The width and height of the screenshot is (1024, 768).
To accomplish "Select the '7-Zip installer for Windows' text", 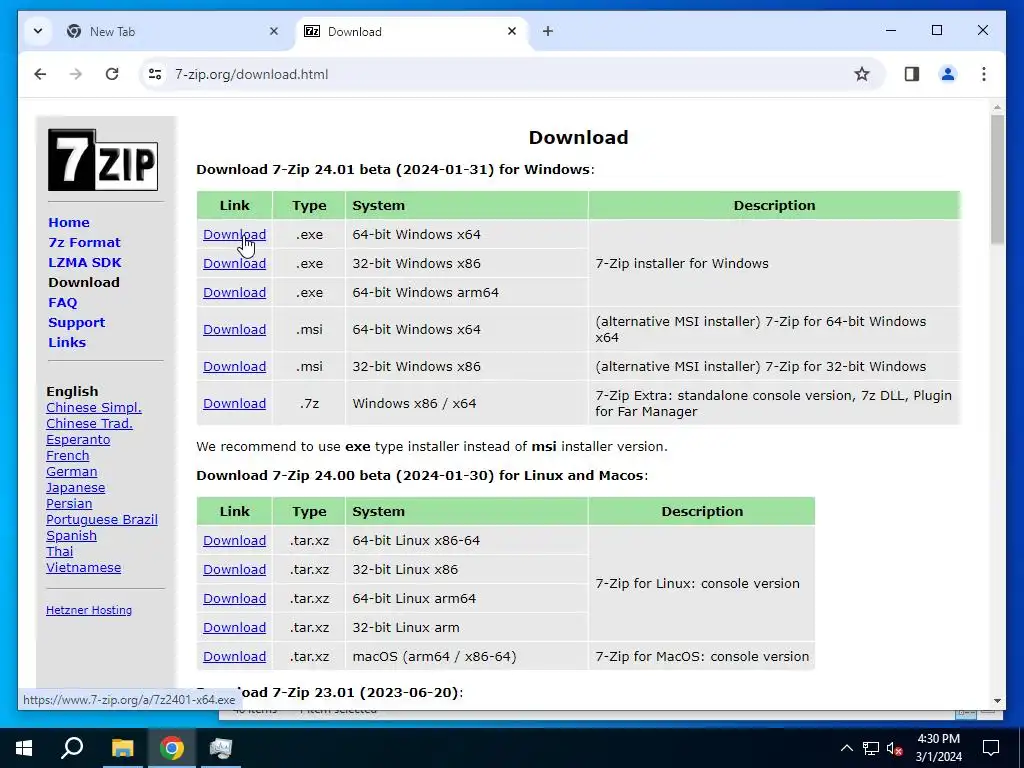I will 682,264.
